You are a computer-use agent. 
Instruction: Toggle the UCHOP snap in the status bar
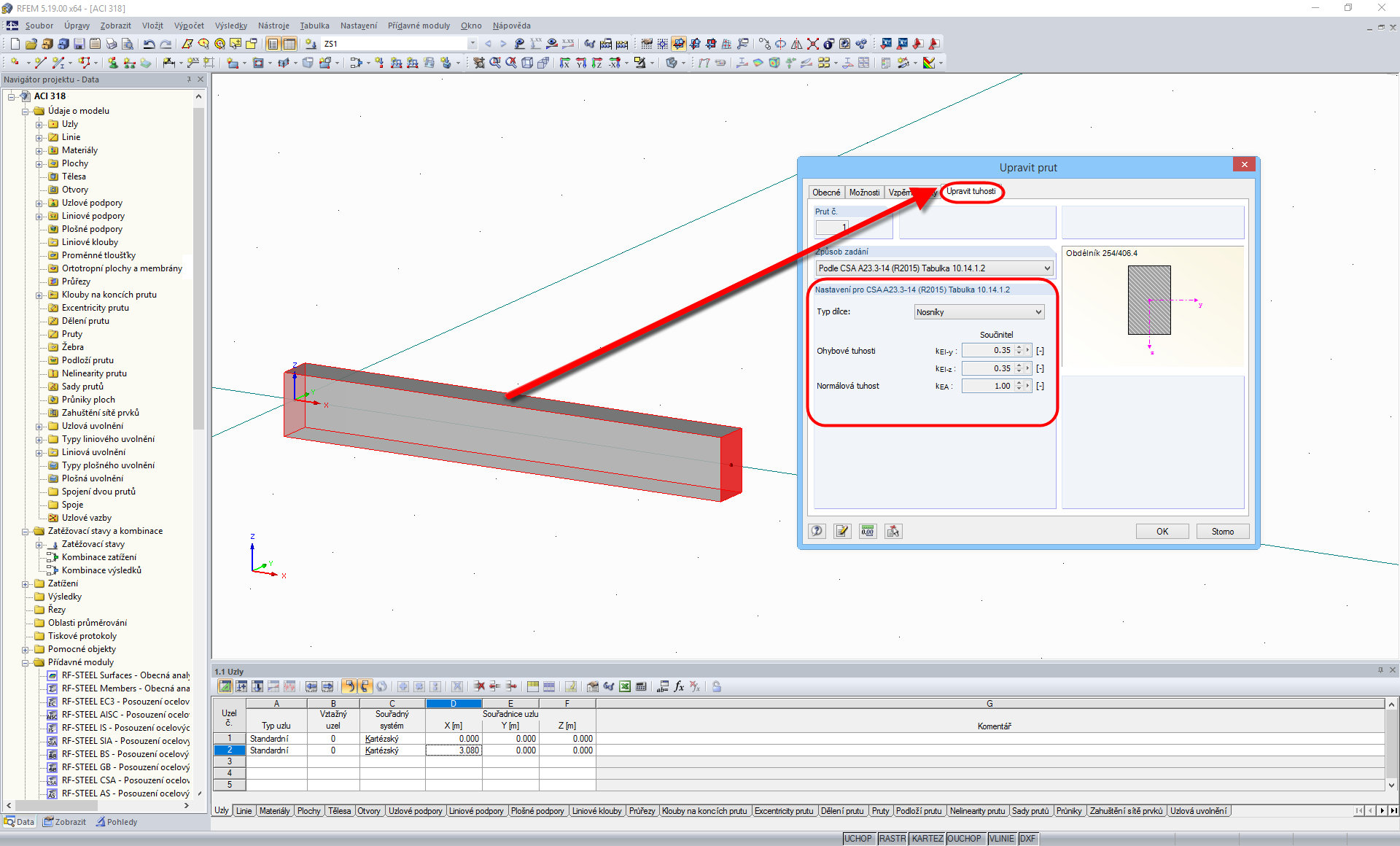[857, 839]
